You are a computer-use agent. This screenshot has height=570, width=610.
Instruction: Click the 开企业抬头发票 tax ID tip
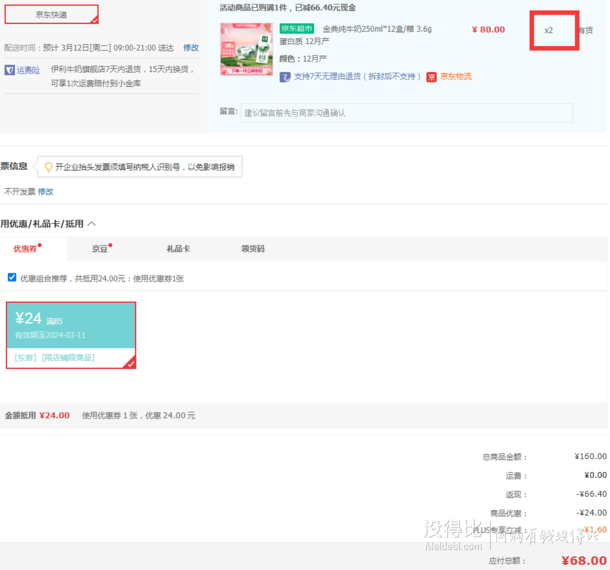(145, 167)
